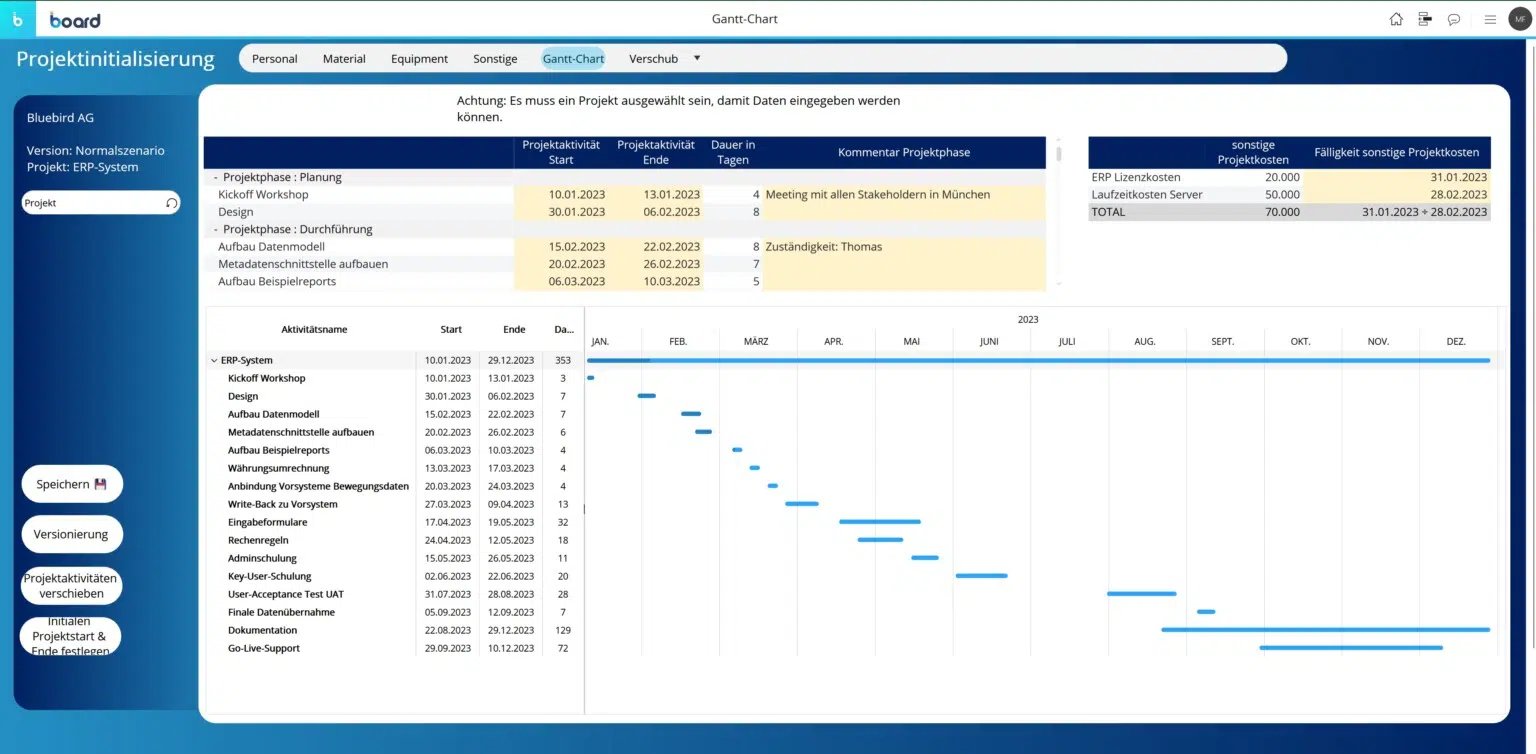This screenshot has width=1536, height=754.
Task: Open the hamburger menu icon
Action: 1490,19
